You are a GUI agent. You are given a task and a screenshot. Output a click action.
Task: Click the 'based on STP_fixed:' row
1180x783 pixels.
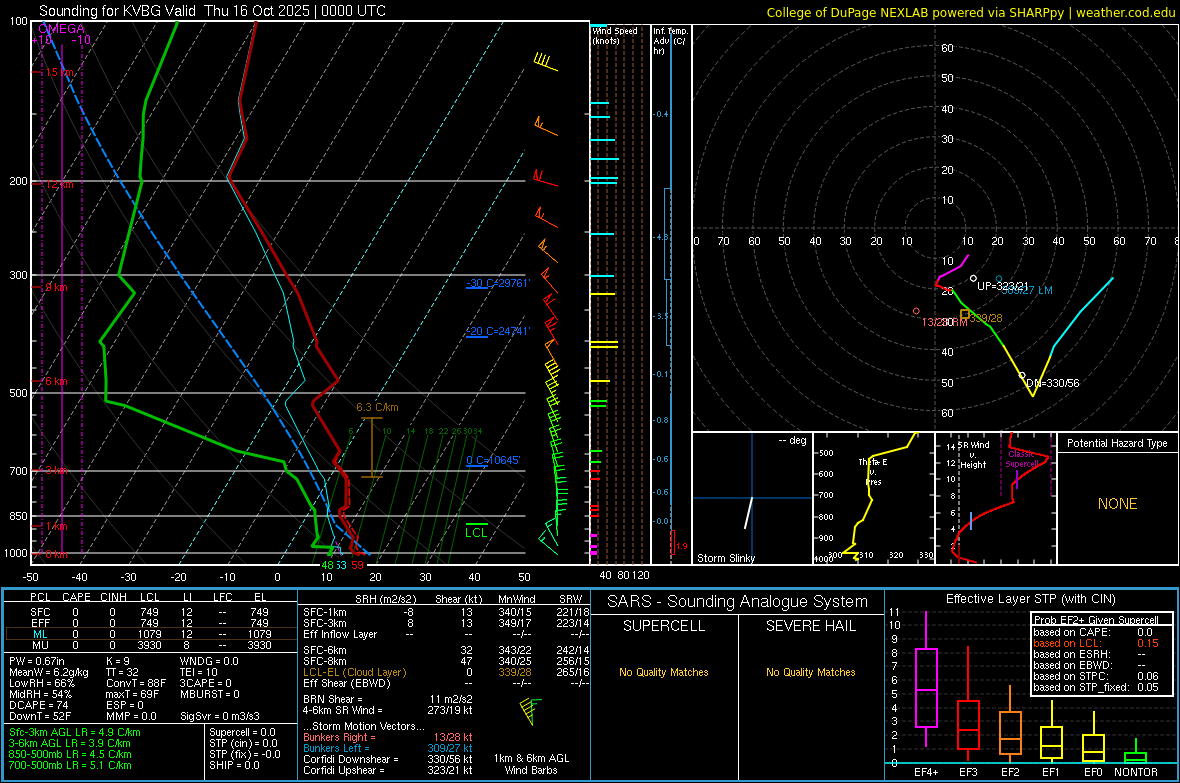coord(1096,687)
